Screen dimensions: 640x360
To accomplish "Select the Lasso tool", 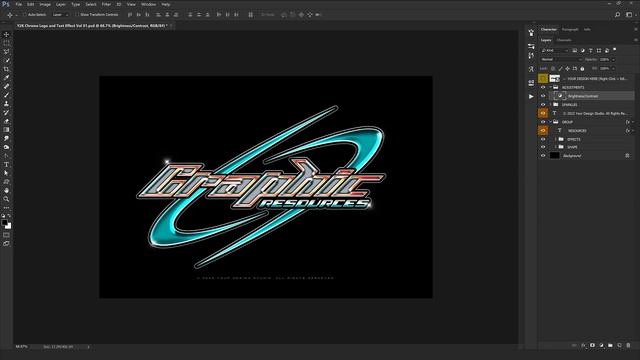I will [x=6, y=52].
